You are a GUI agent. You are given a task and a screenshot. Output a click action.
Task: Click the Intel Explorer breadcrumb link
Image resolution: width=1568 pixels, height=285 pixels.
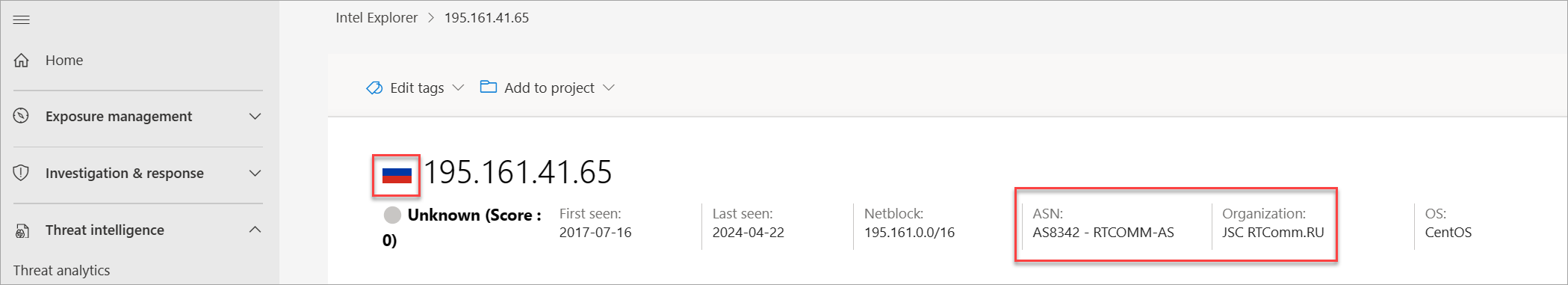376,17
